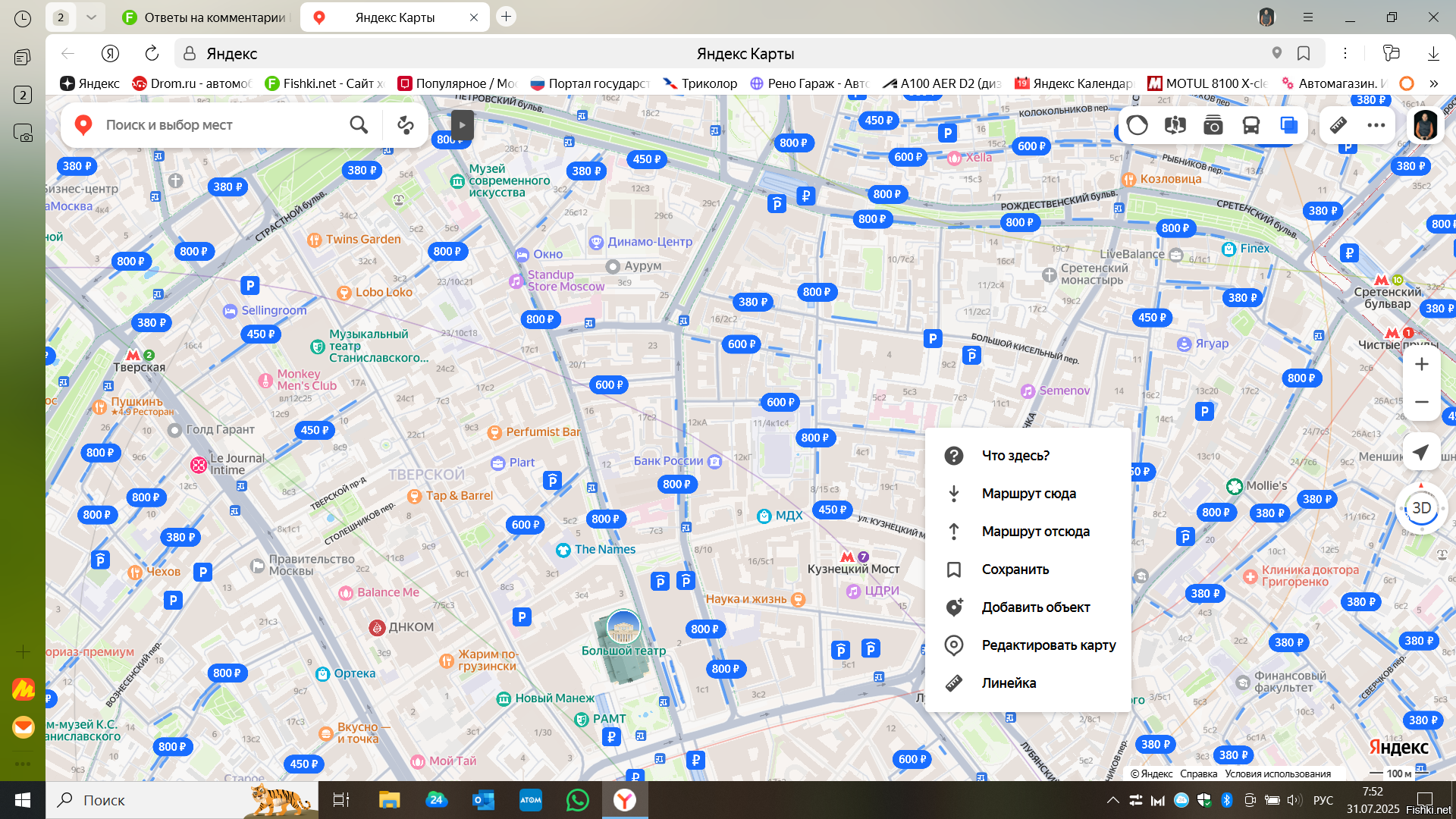Open Bluetooth tray icon
This screenshot has height=819, width=1456.
(x=1227, y=800)
